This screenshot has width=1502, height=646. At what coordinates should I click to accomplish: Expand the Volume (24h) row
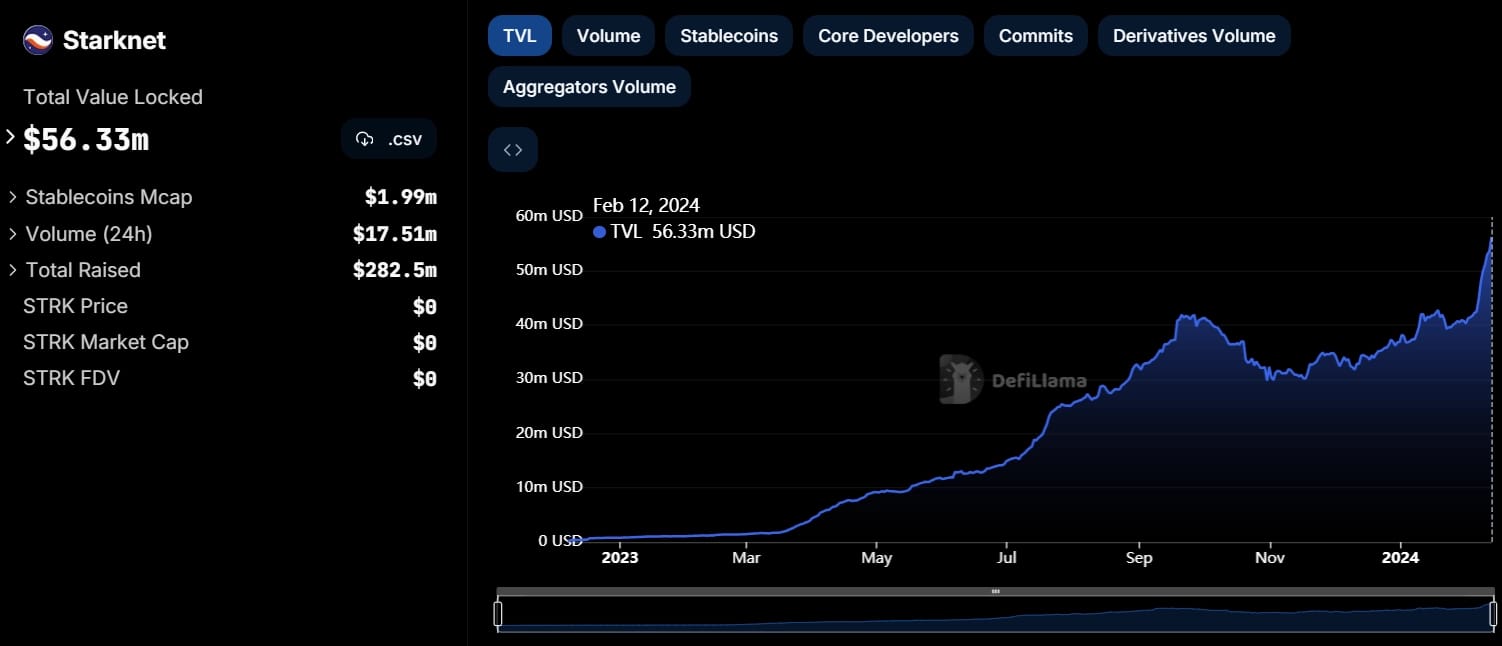click(13, 234)
